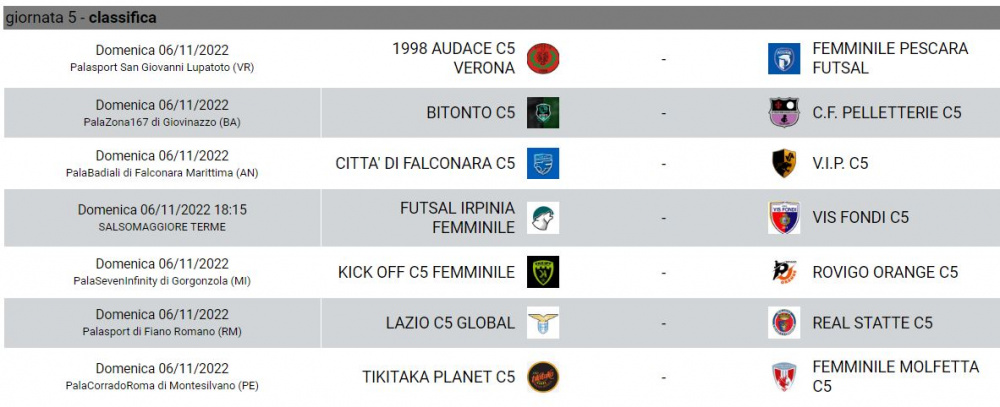This screenshot has height=407, width=1000.
Task: Click the Città di Falconara C5 logo
Action: [543, 163]
